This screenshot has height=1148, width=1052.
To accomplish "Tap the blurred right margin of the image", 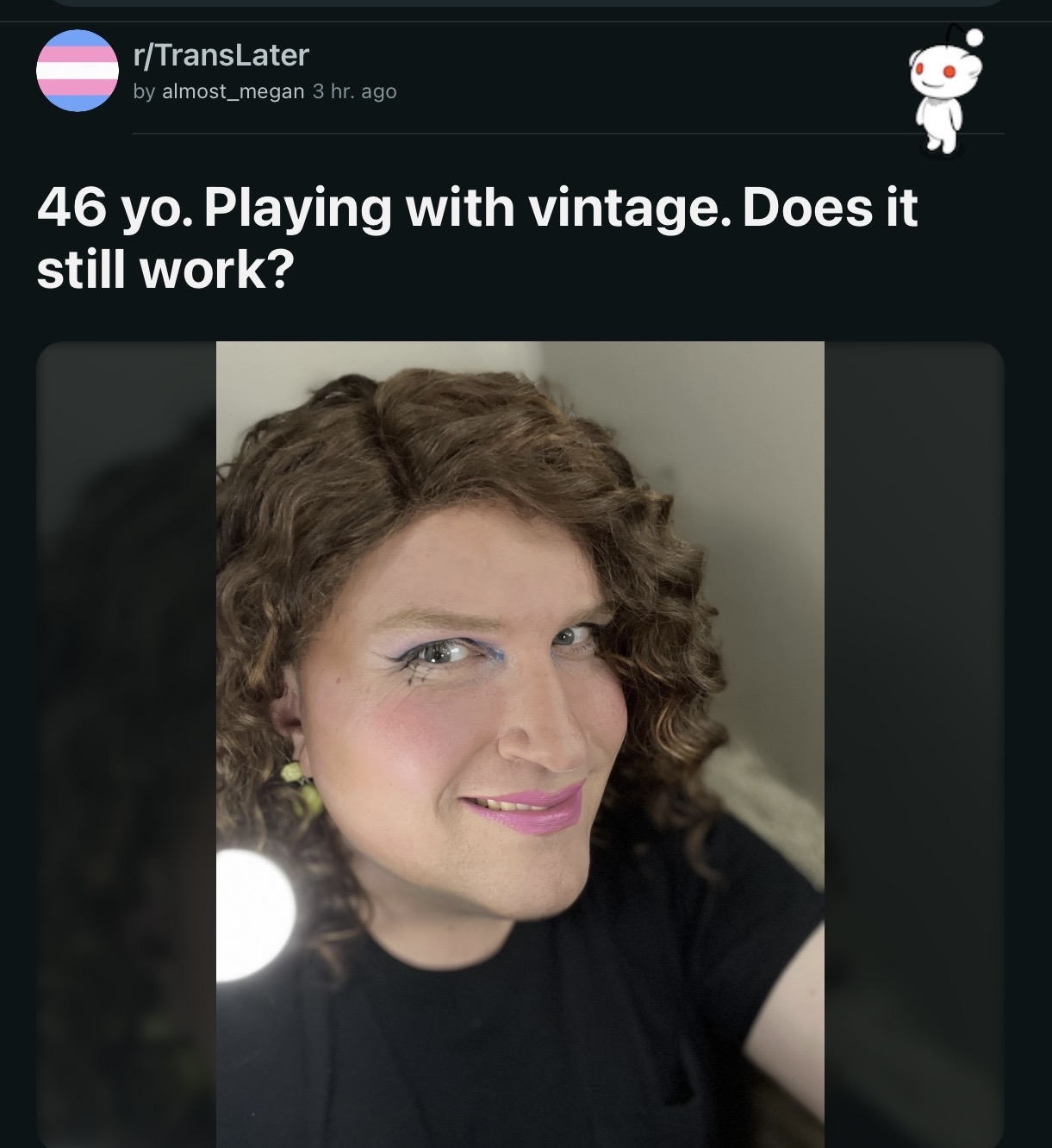I will [x=914, y=745].
